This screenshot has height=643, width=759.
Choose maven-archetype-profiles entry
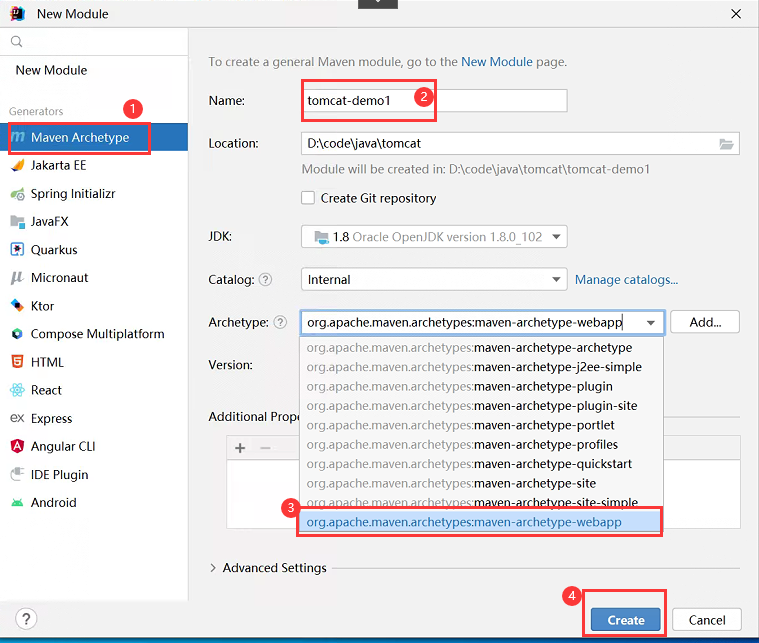481,444
